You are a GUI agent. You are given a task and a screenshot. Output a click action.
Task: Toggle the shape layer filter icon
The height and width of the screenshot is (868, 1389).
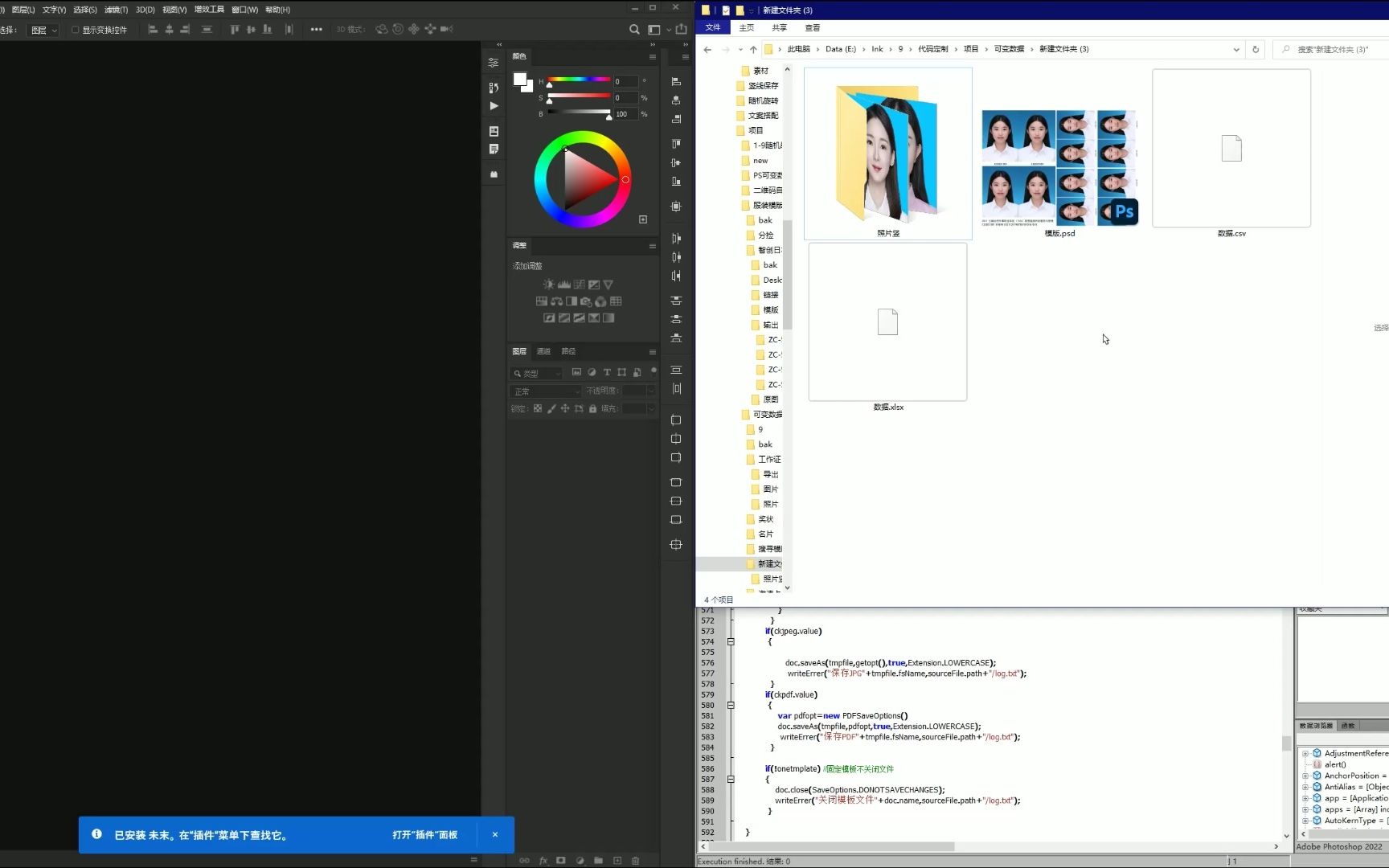coord(621,373)
